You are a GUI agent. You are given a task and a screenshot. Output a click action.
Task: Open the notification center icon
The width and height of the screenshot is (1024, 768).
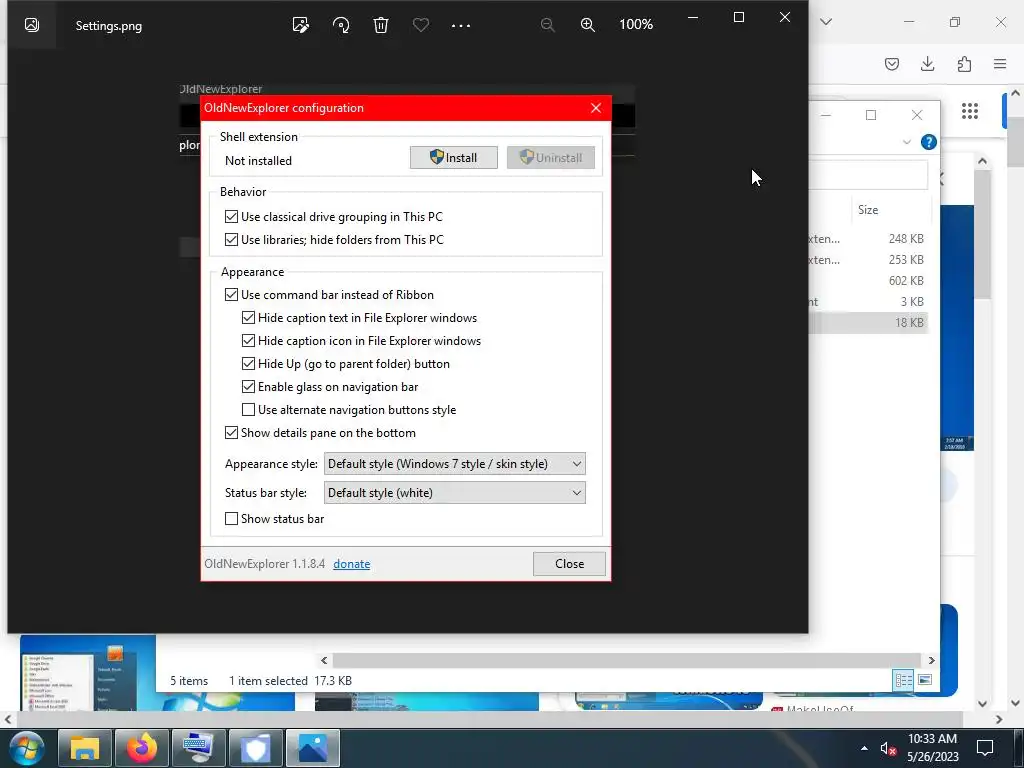click(985, 748)
